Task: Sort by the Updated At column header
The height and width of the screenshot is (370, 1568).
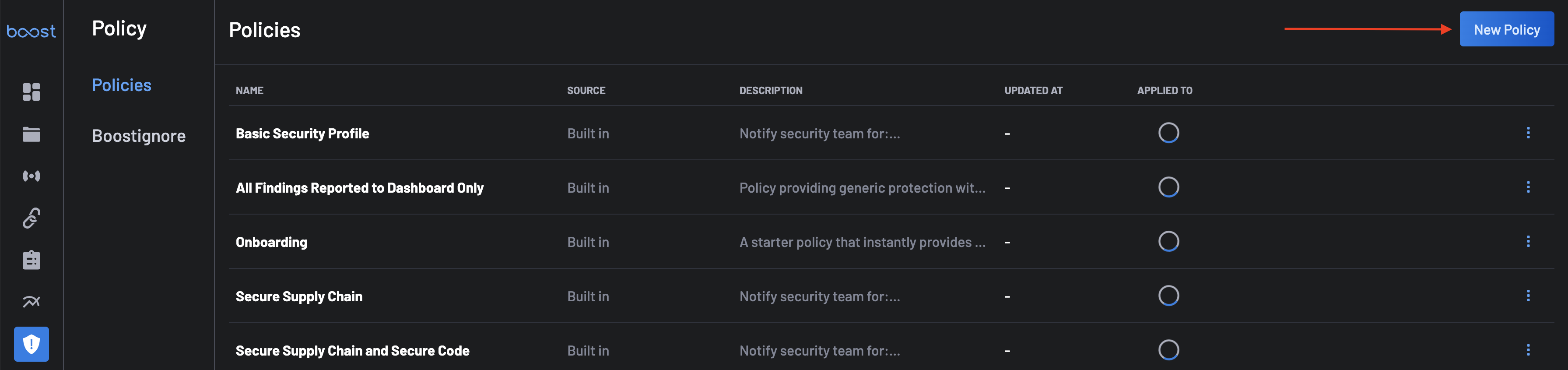Action: pos(1033,91)
